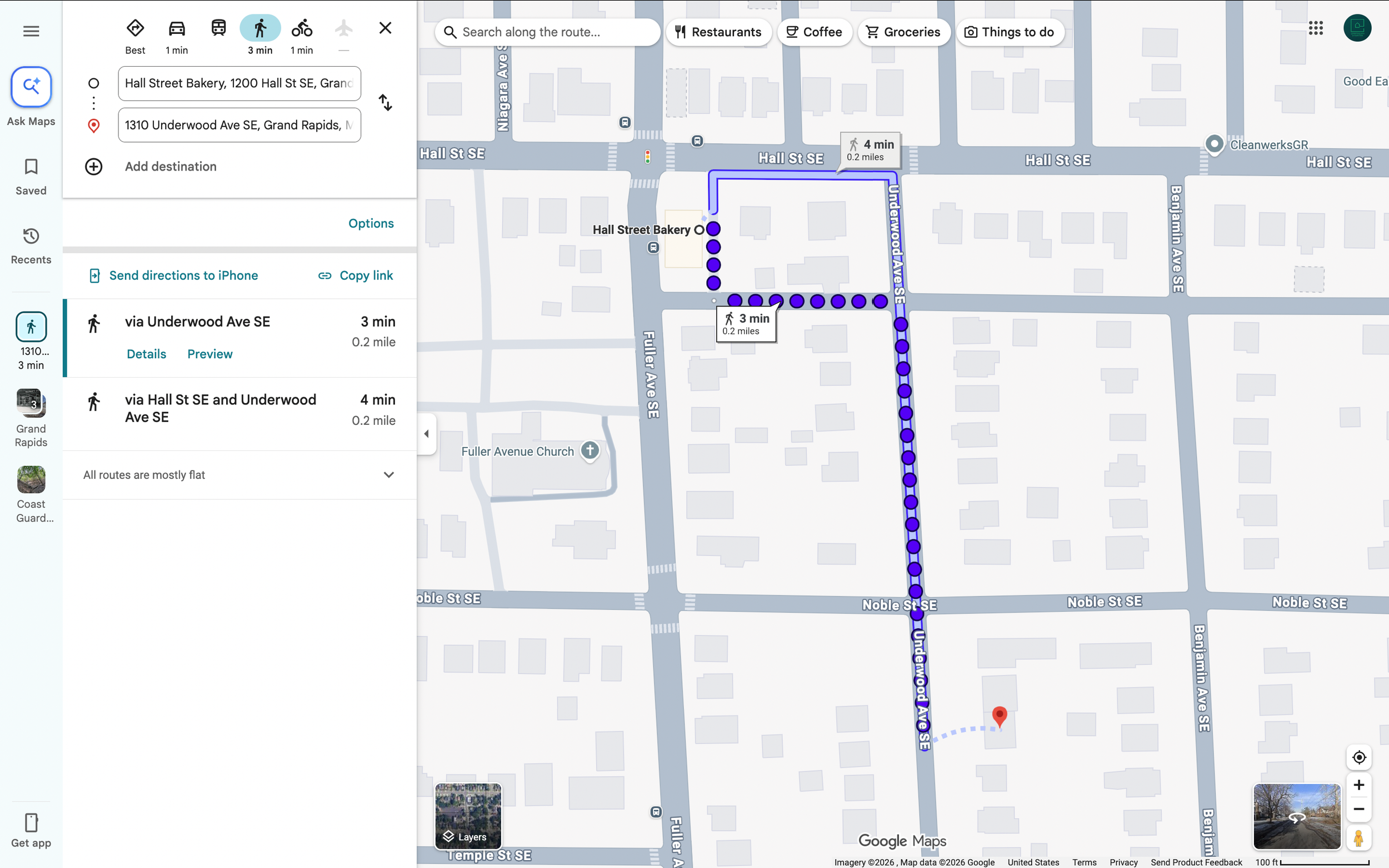Expand the 'All routes are mostly flat' section
The width and height of the screenshot is (1389, 868).
(239, 475)
